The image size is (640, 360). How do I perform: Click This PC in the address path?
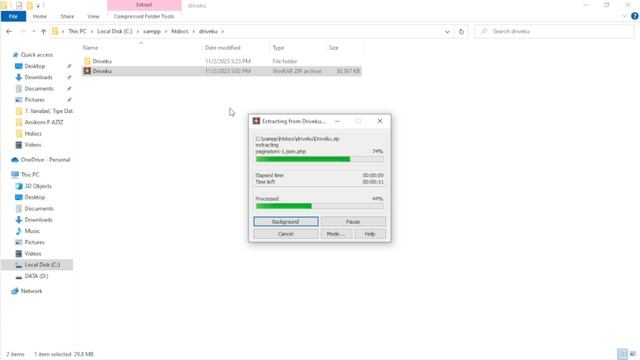coord(77,31)
